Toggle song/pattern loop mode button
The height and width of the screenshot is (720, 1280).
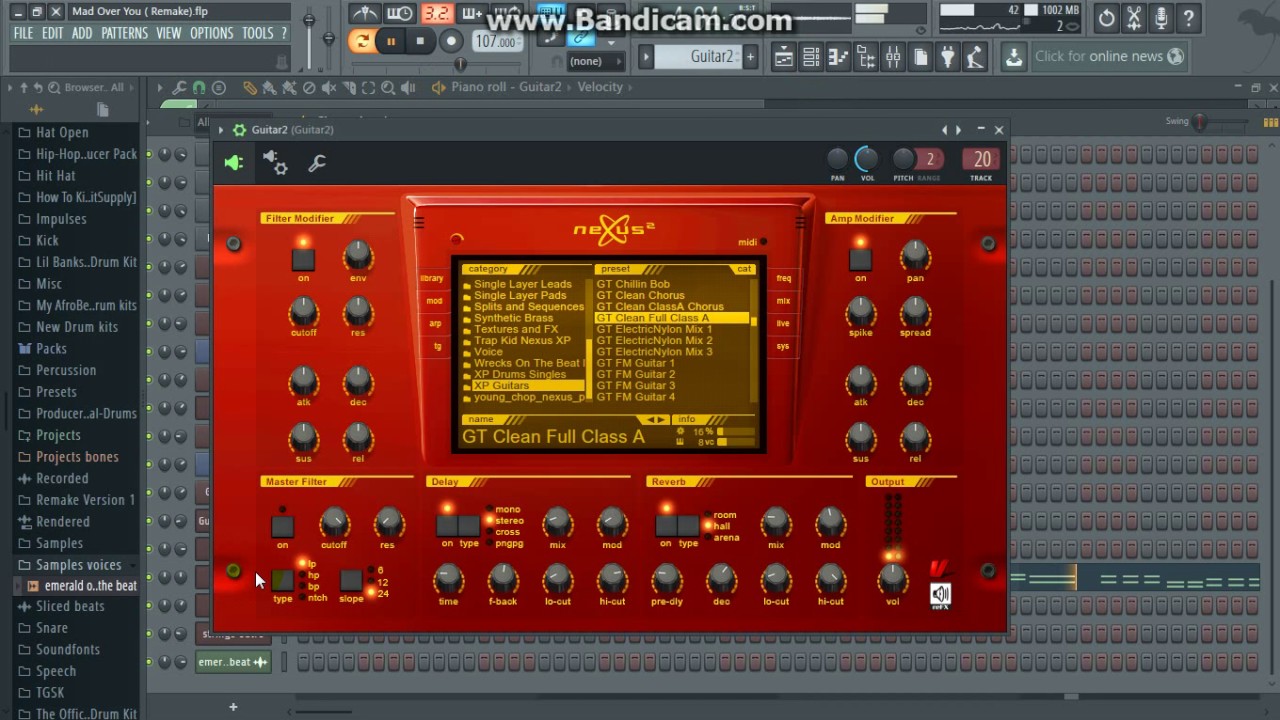pos(361,41)
